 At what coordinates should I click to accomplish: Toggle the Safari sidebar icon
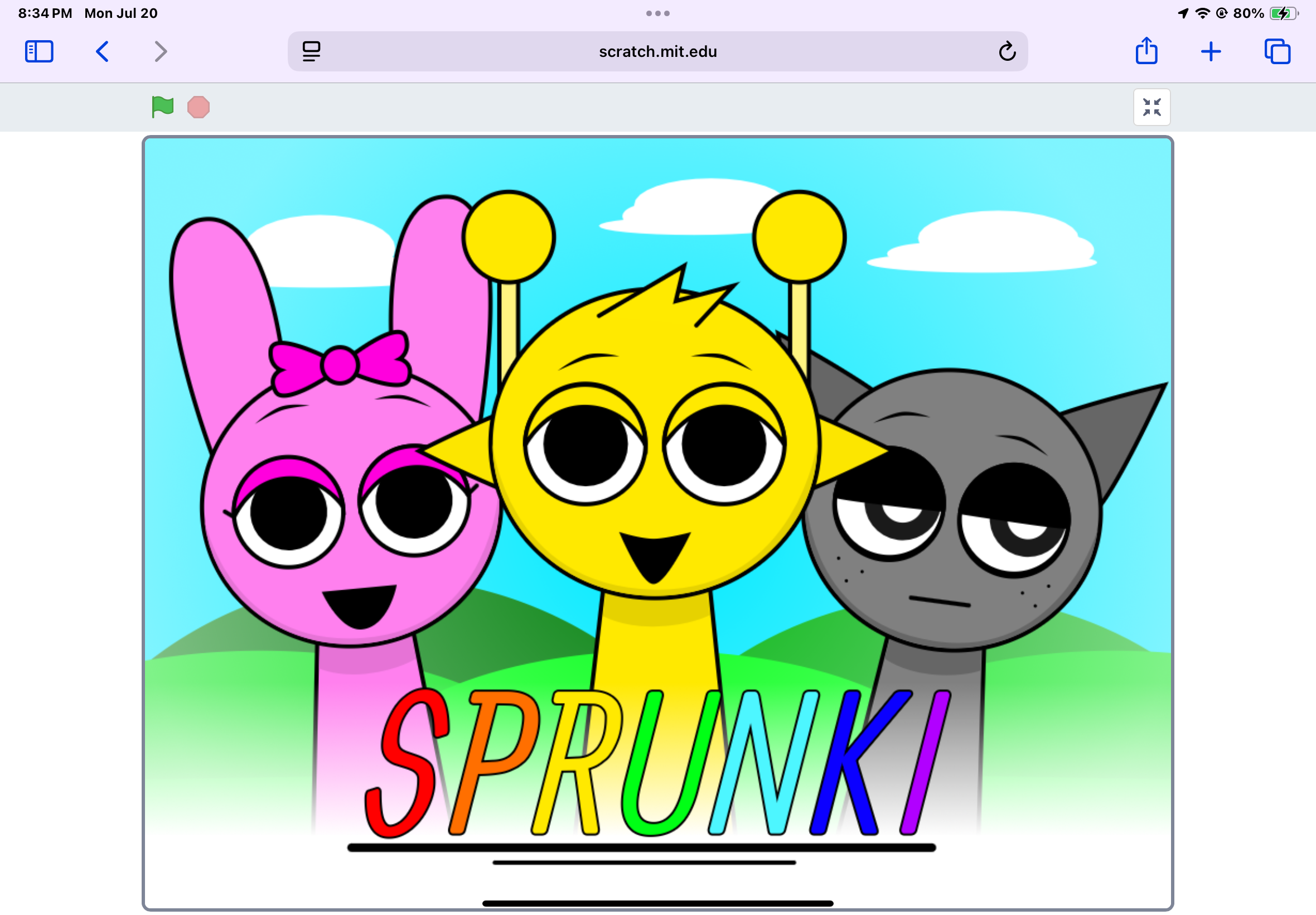click(39, 51)
